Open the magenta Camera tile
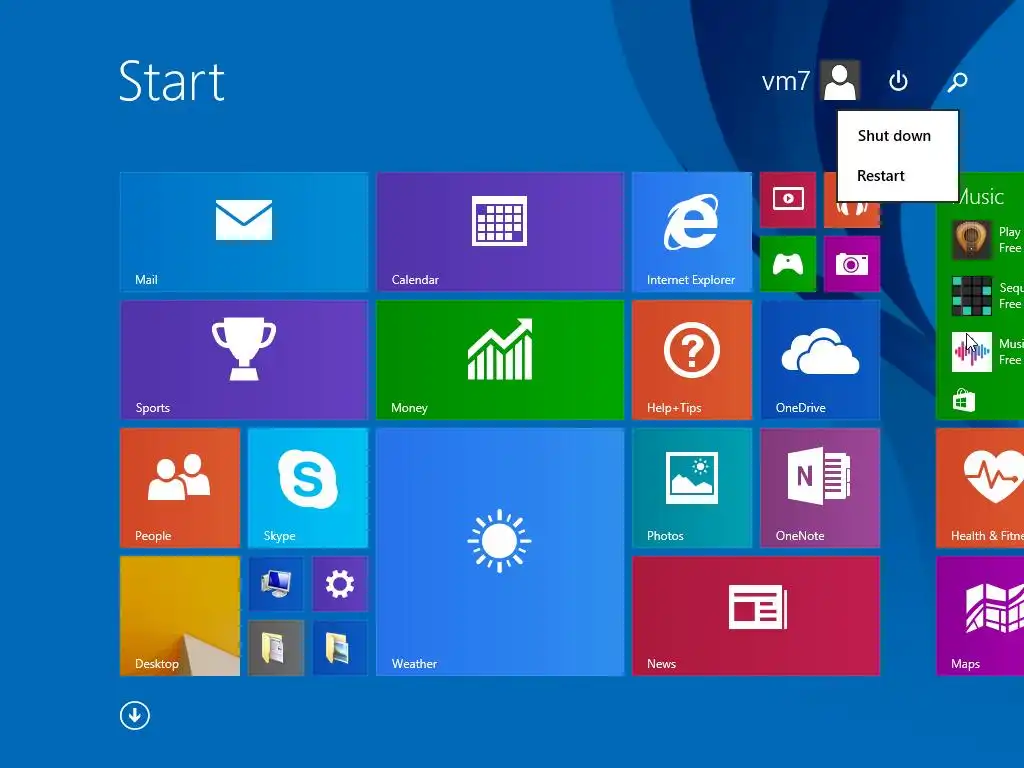The width and height of the screenshot is (1024, 768). click(852, 264)
